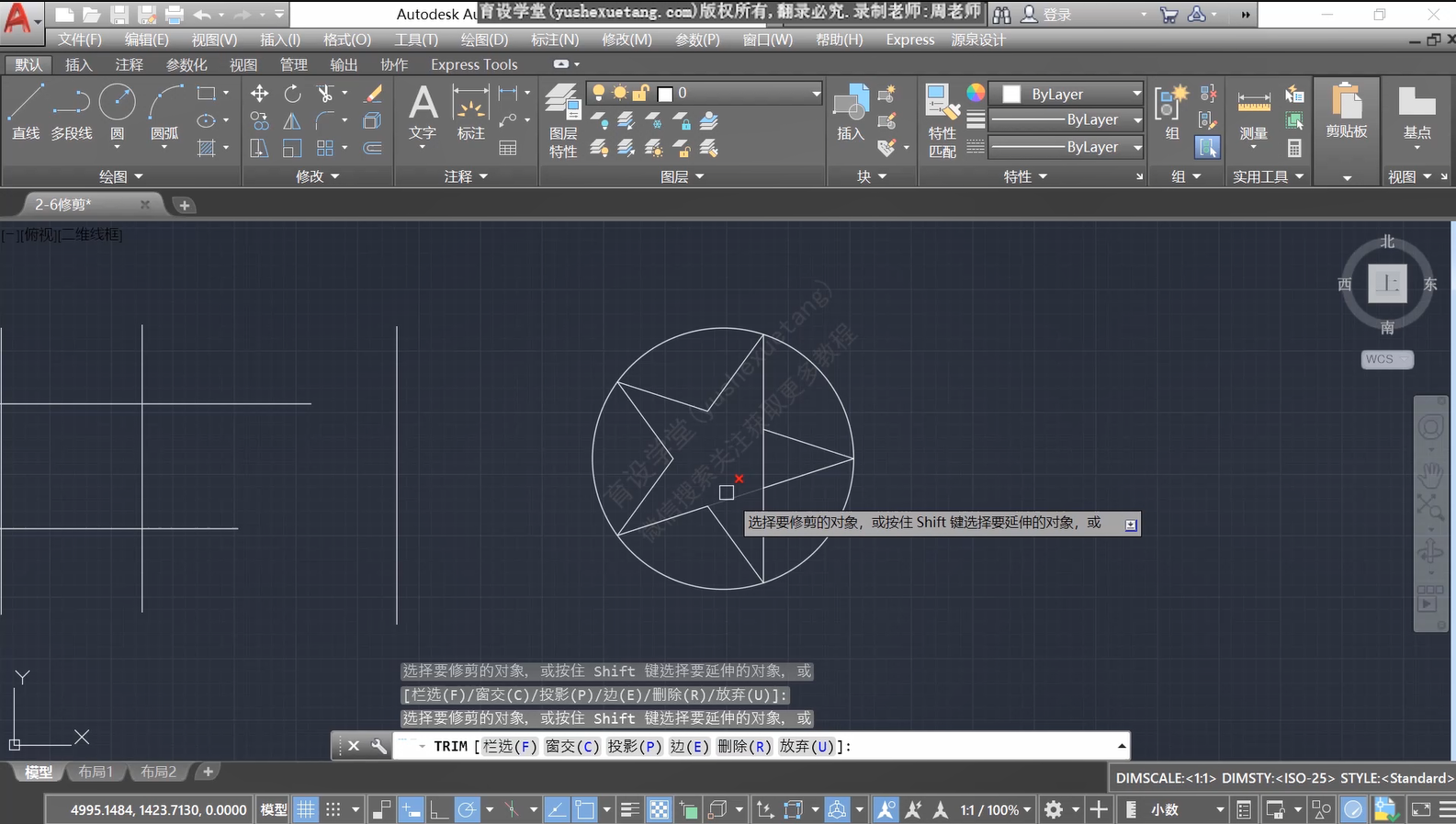The height and width of the screenshot is (824, 1456).
Task: Toggle grid display in status bar
Action: pyautogui.click(x=306, y=809)
